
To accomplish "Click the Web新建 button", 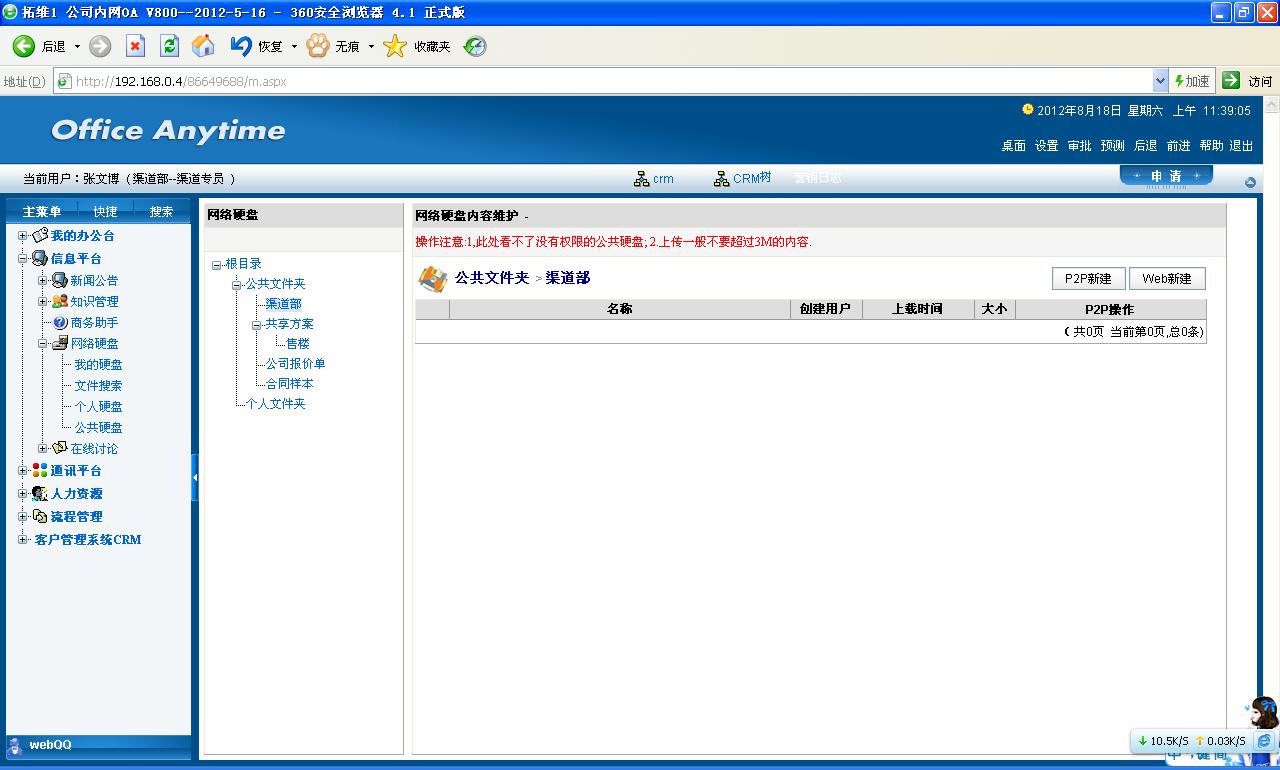I will [x=1167, y=279].
